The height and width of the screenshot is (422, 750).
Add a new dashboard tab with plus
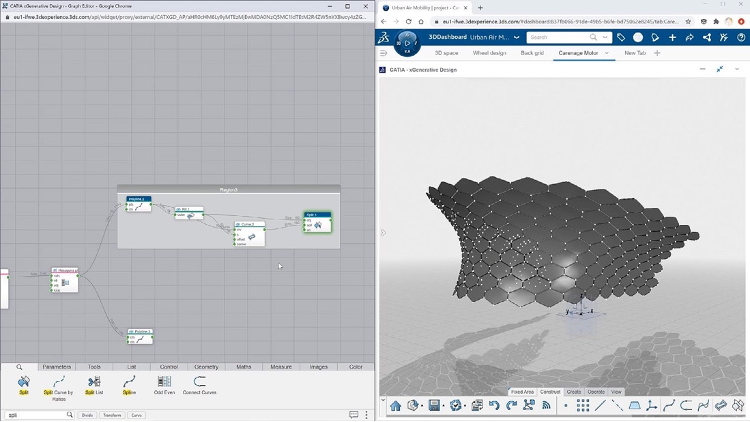point(657,53)
